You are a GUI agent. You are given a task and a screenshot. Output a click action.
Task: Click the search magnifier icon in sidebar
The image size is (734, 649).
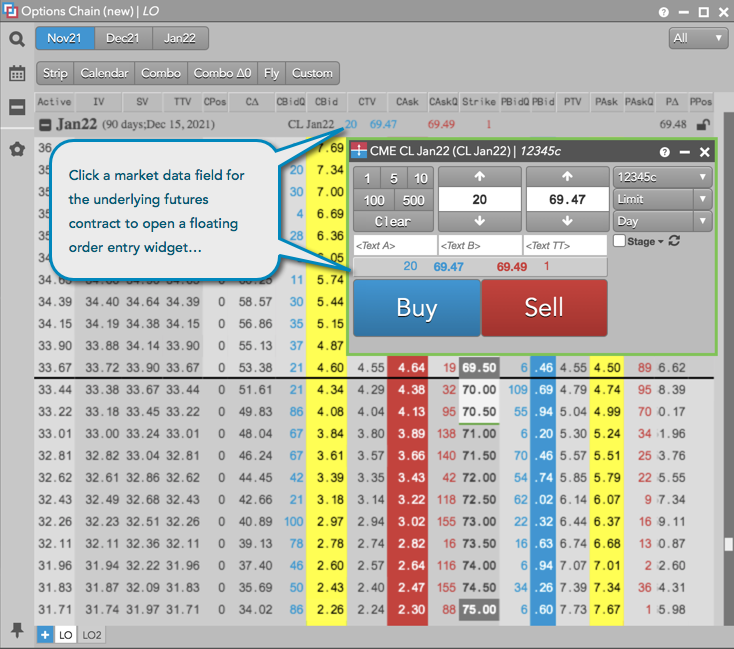click(x=17, y=39)
